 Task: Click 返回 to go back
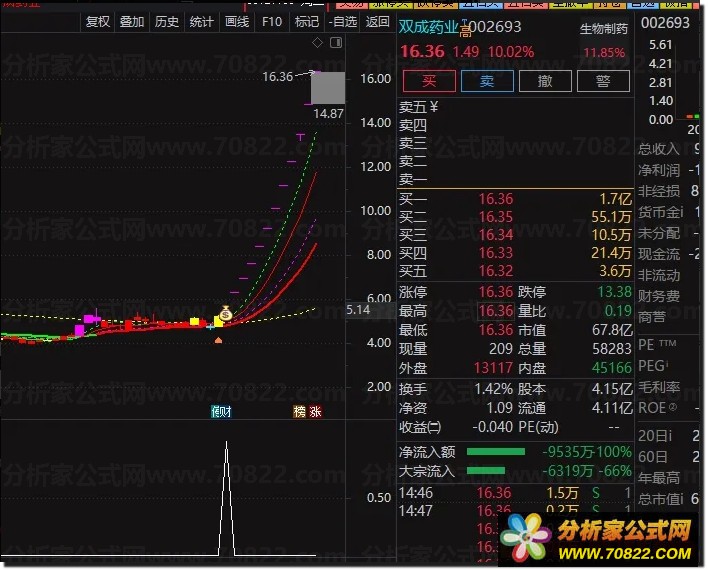pyautogui.click(x=377, y=22)
